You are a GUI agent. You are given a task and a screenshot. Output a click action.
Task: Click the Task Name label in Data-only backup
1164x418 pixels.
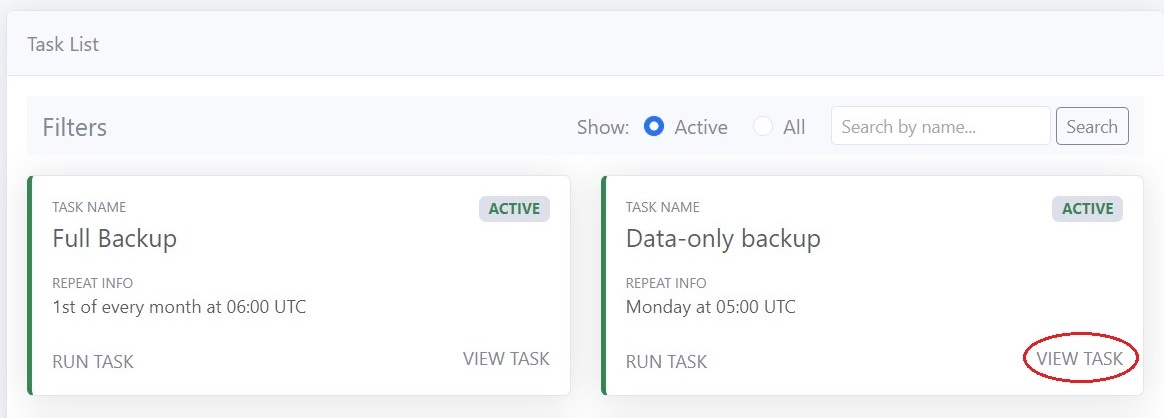(662, 207)
